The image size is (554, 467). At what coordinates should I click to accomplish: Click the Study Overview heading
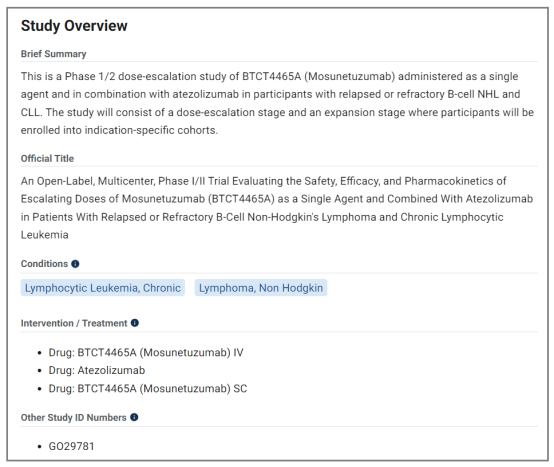[74, 26]
